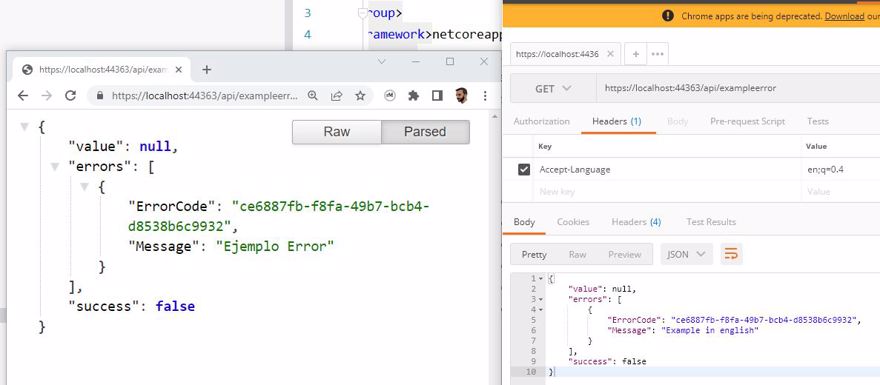Close Postman localhost request tab
This screenshot has width=880, height=385.
coord(611,54)
